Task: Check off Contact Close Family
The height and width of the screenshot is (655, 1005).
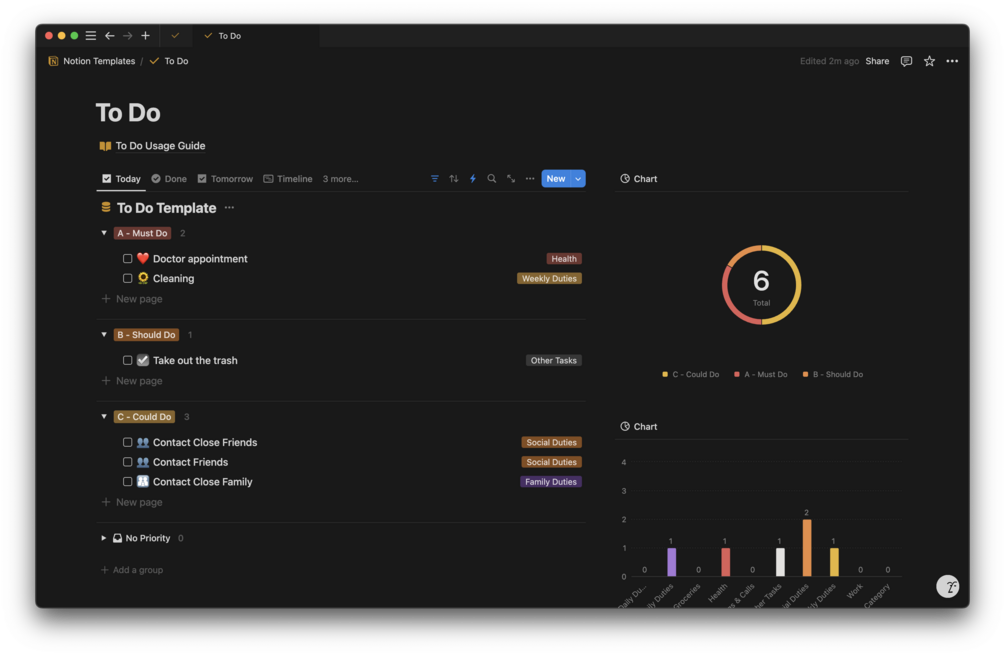Action: 128,481
